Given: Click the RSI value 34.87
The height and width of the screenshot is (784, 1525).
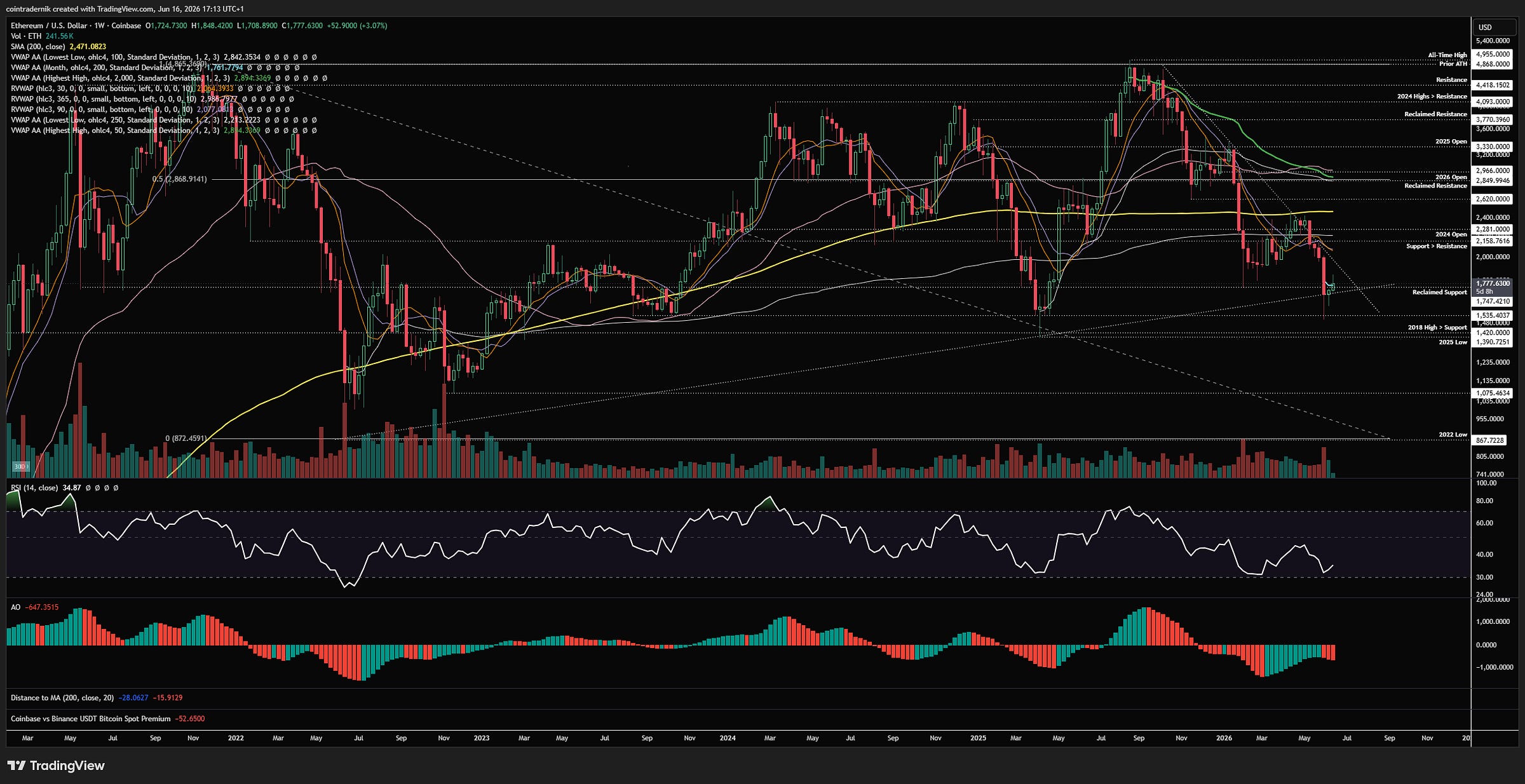Looking at the screenshot, I should coord(72,488).
